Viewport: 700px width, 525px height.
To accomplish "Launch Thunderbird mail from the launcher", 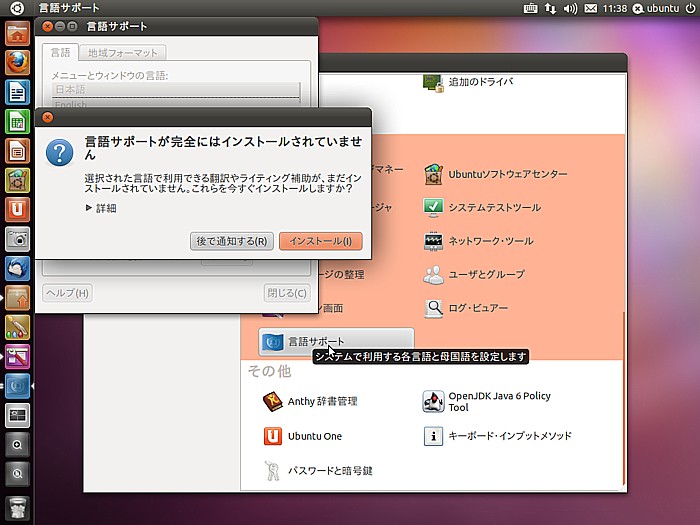I will click(x=17, y=269).
